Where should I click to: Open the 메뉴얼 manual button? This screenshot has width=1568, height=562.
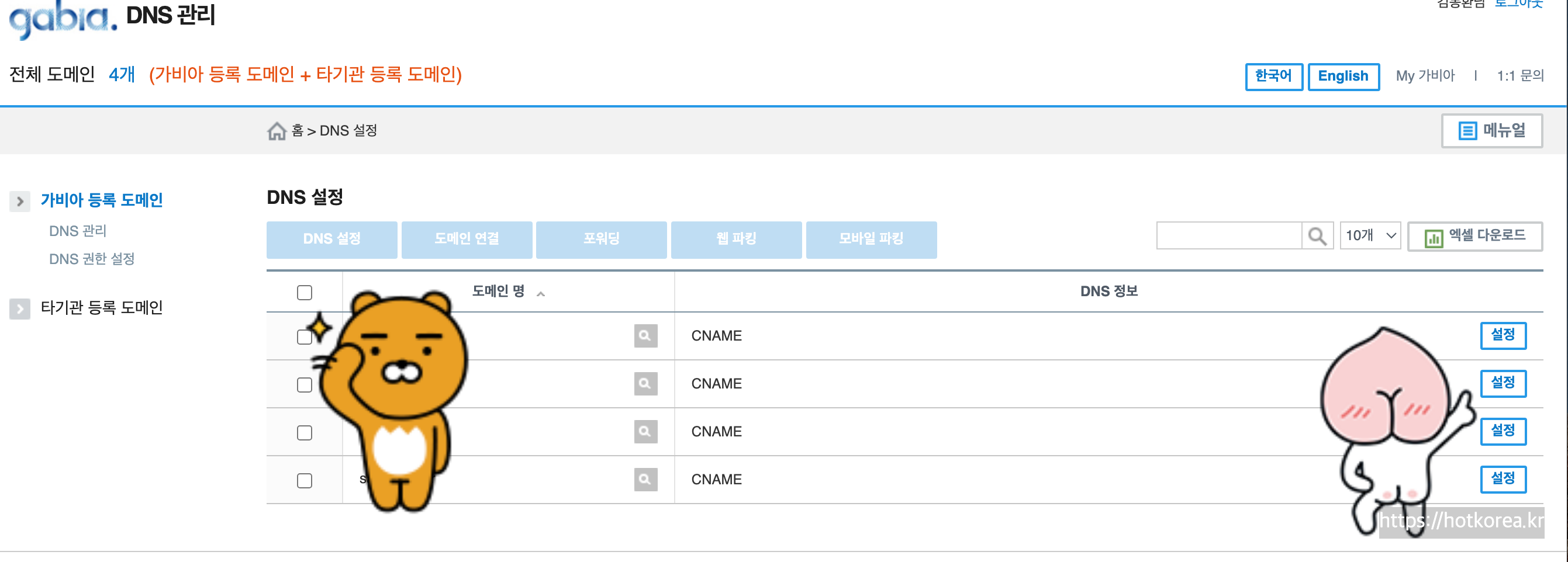coord(1492,131)
